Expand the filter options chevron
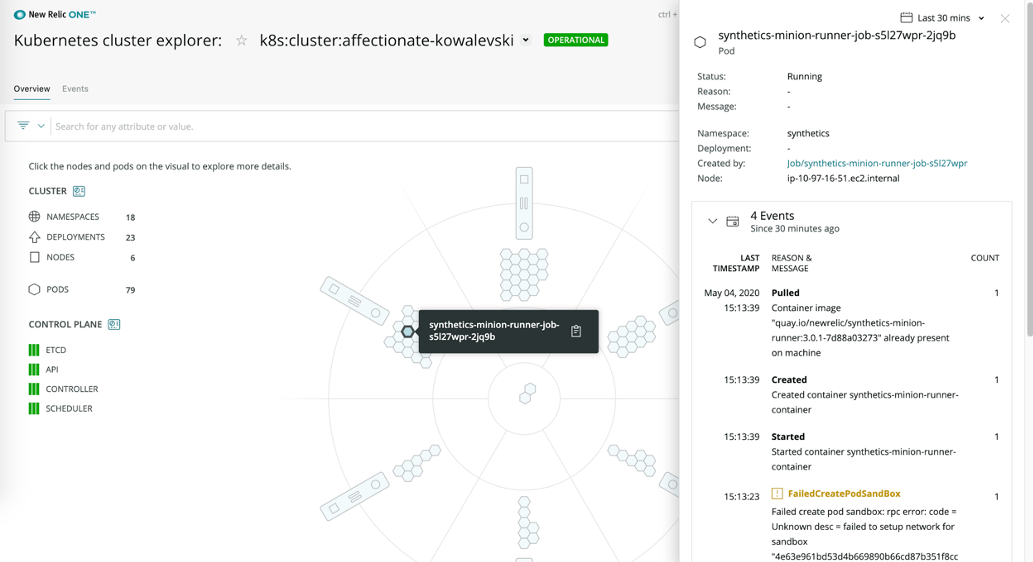Viewport: 1033px width, 562px height. tap(41, 126)
